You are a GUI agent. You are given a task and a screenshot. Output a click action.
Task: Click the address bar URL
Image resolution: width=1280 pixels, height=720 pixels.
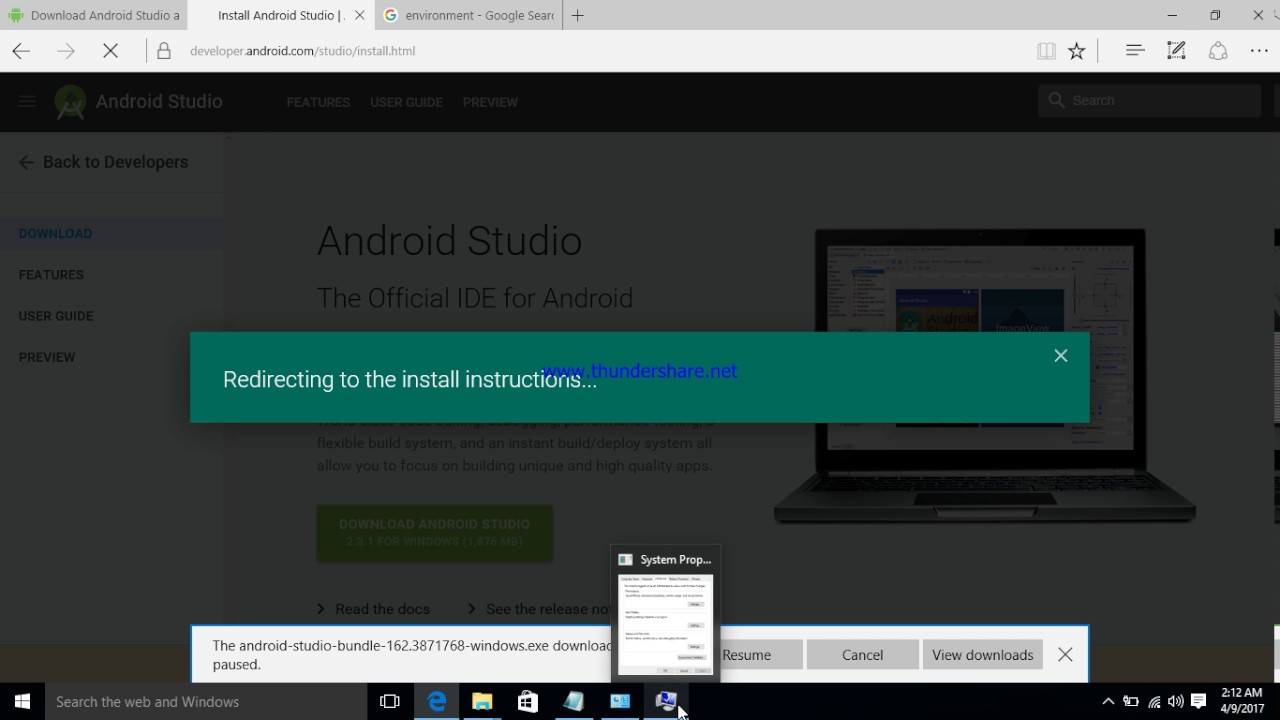point(303,51)
